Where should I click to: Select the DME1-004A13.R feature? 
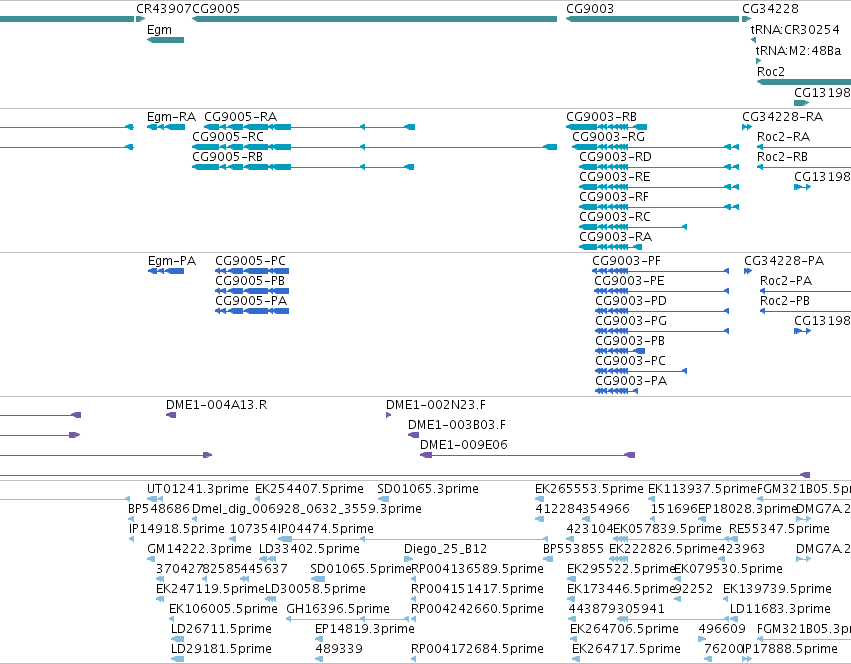(171, 415)
